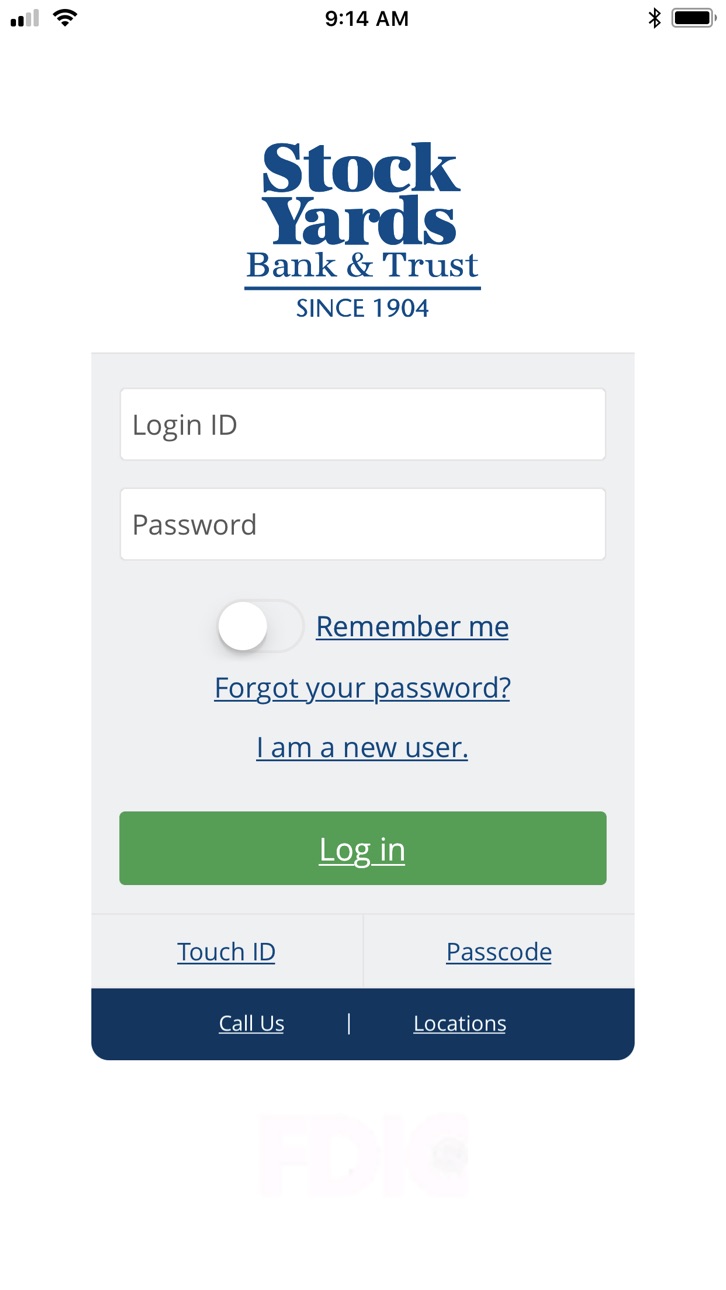The height and width of the screenshot is (1290, 726).
Task: Choose Touch ID login option
Action: [x=226, y=951]
